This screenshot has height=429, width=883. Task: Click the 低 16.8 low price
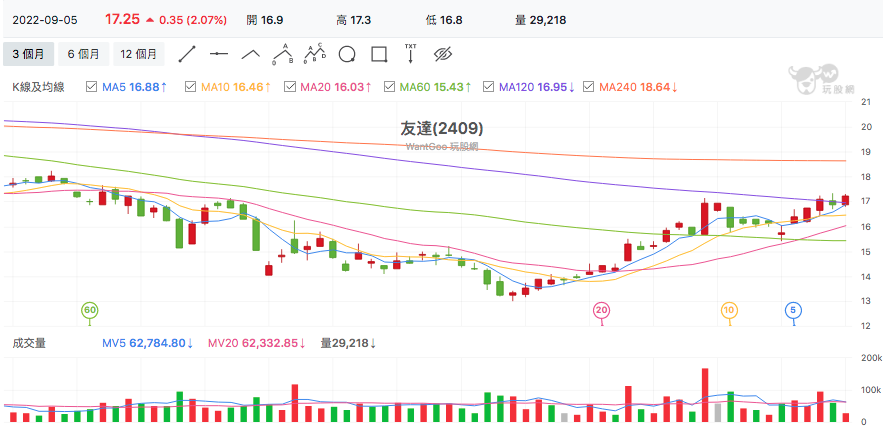click(444, 20)
